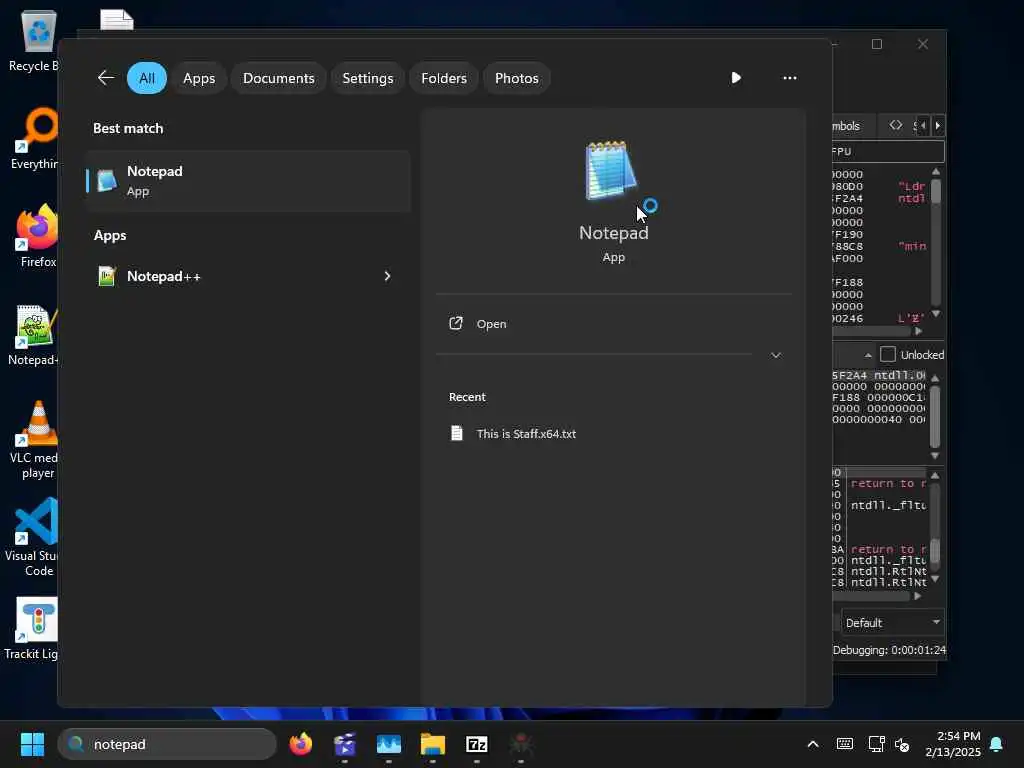The height and width of the screenshot is (768, 1024).
Task: Switch to the Photos filter tab
Action: click(x=517, y=78)
